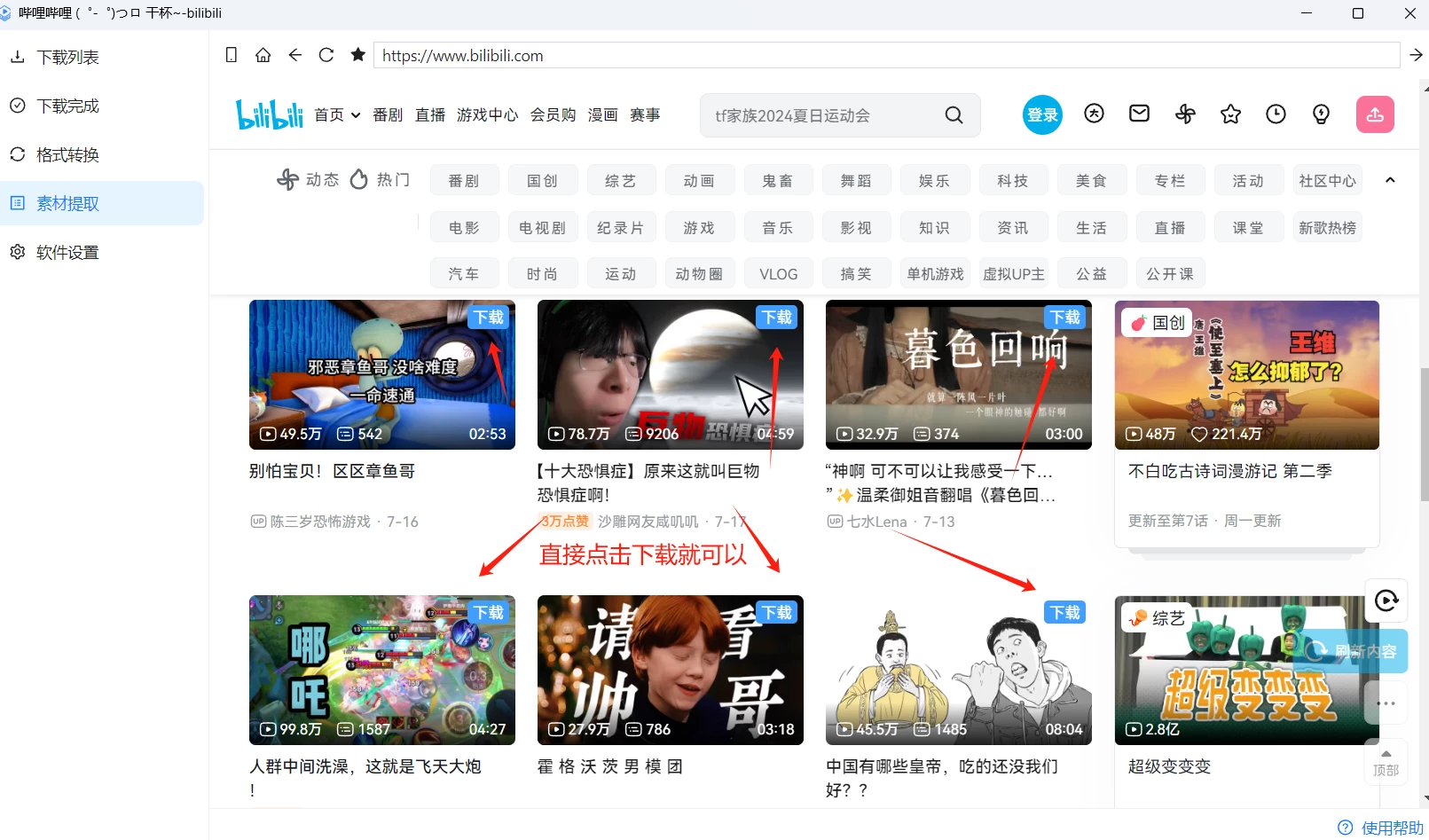Open favorites star icon in header
Screen dimensions: 1429x840
1230,114
